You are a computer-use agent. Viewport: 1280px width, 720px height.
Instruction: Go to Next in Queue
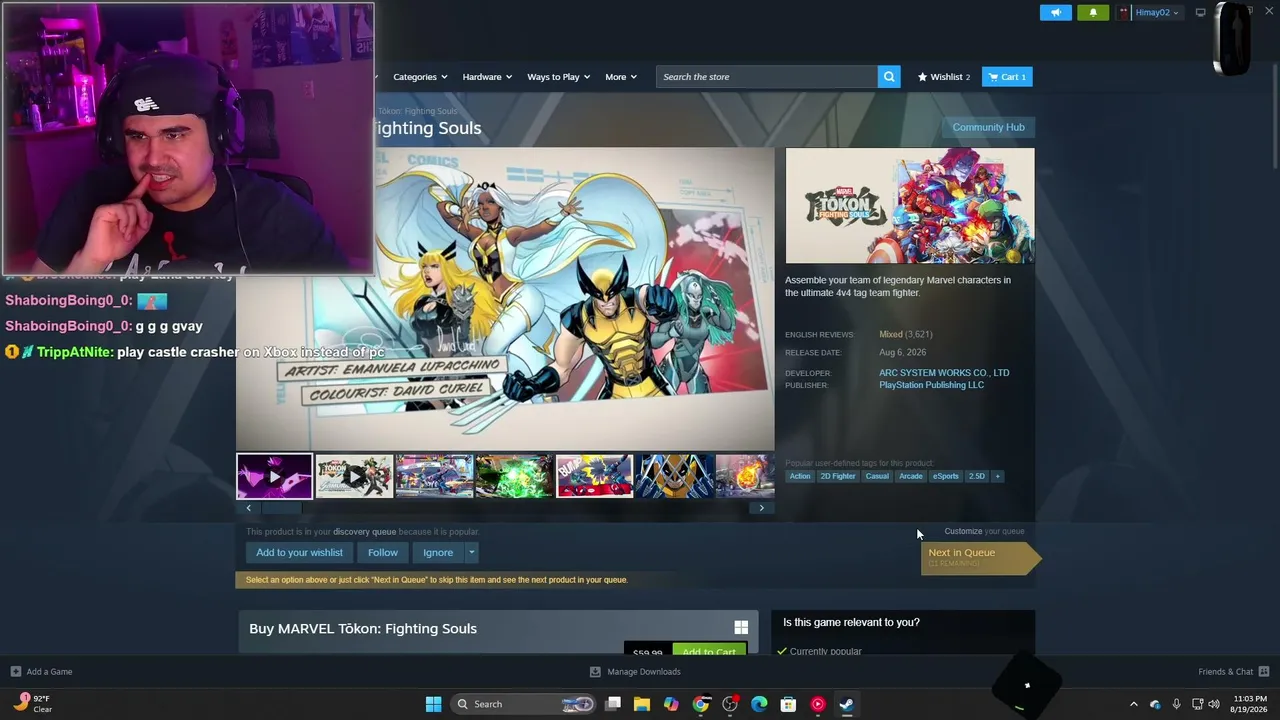[979, 557]
